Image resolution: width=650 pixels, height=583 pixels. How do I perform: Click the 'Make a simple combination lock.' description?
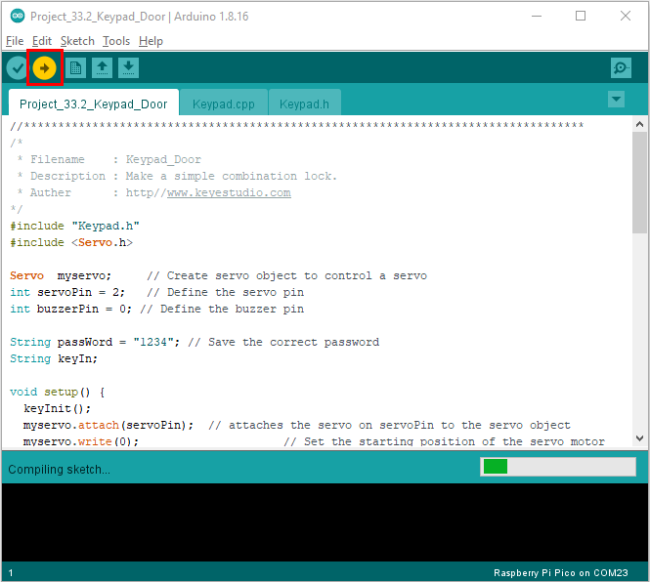pos(231,176)
